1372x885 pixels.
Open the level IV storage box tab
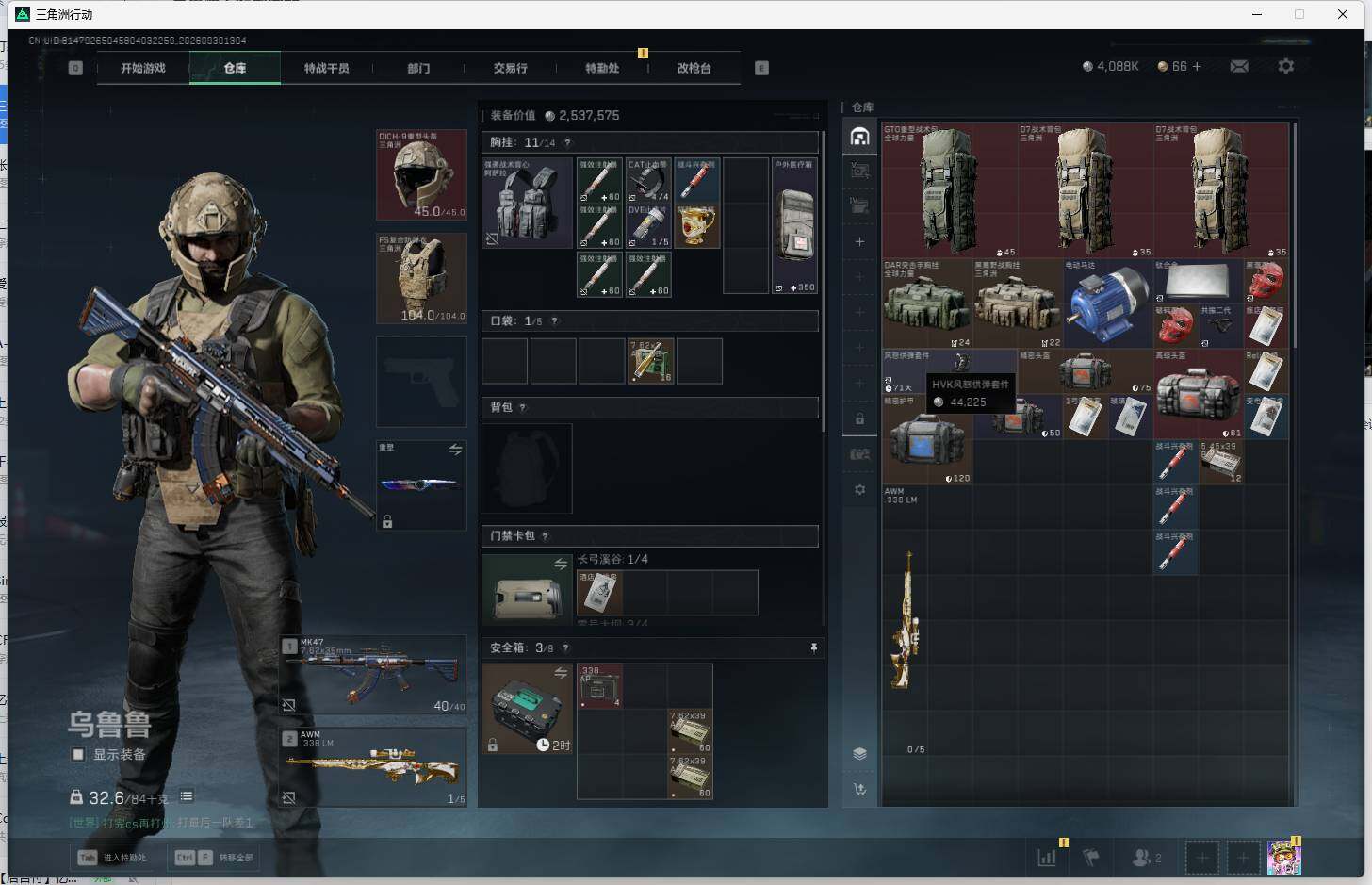(859, 205)
